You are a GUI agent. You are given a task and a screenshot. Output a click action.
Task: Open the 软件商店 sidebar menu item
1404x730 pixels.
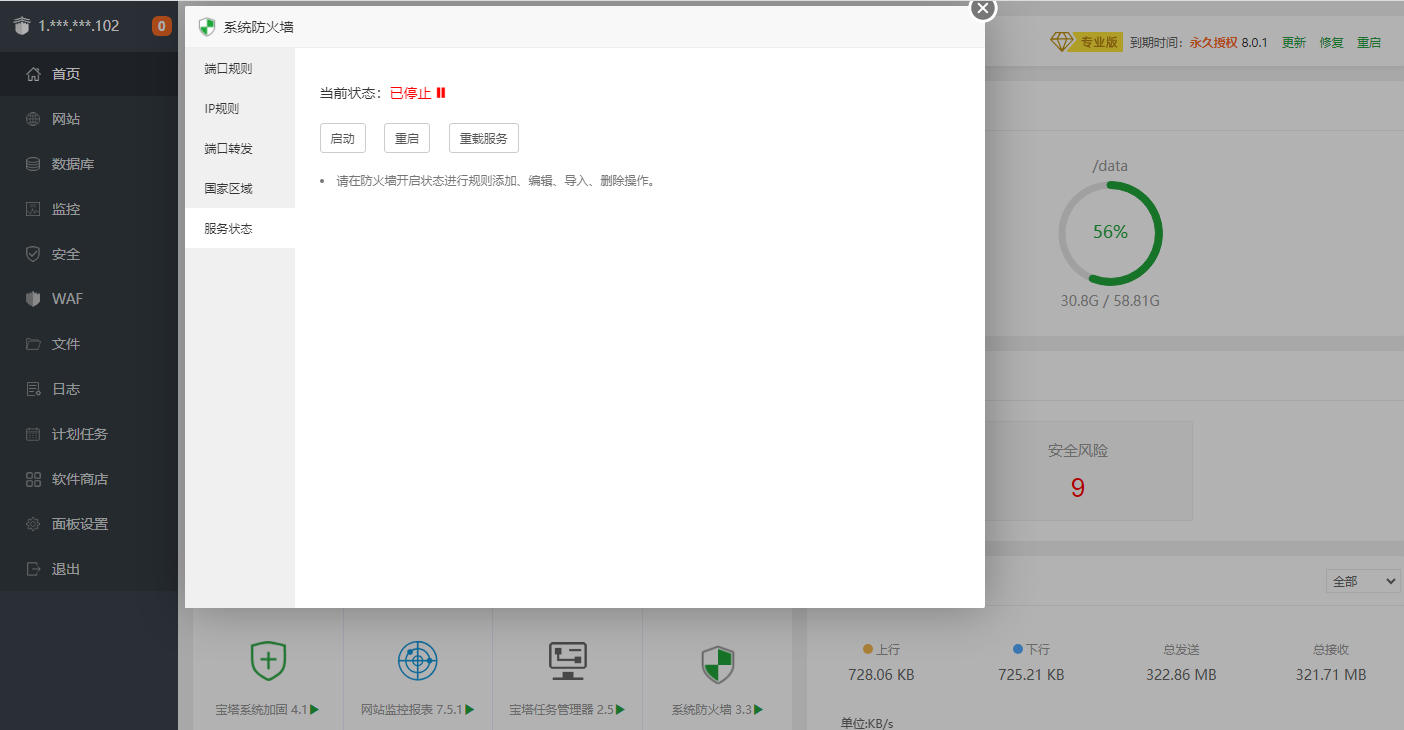click(89, 479)
